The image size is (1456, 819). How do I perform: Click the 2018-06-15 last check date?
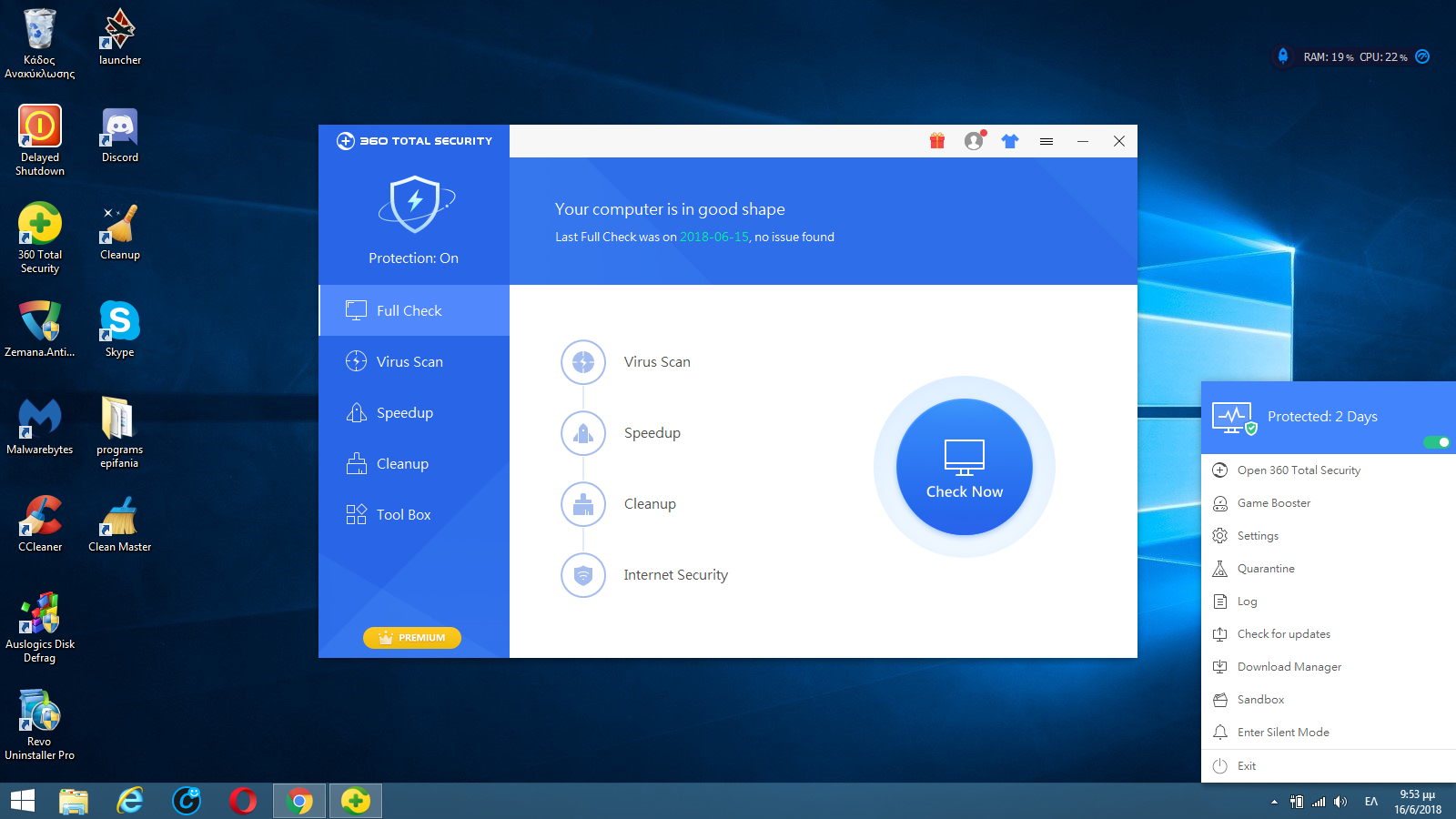pyautogui.click(x=714, y=237)
